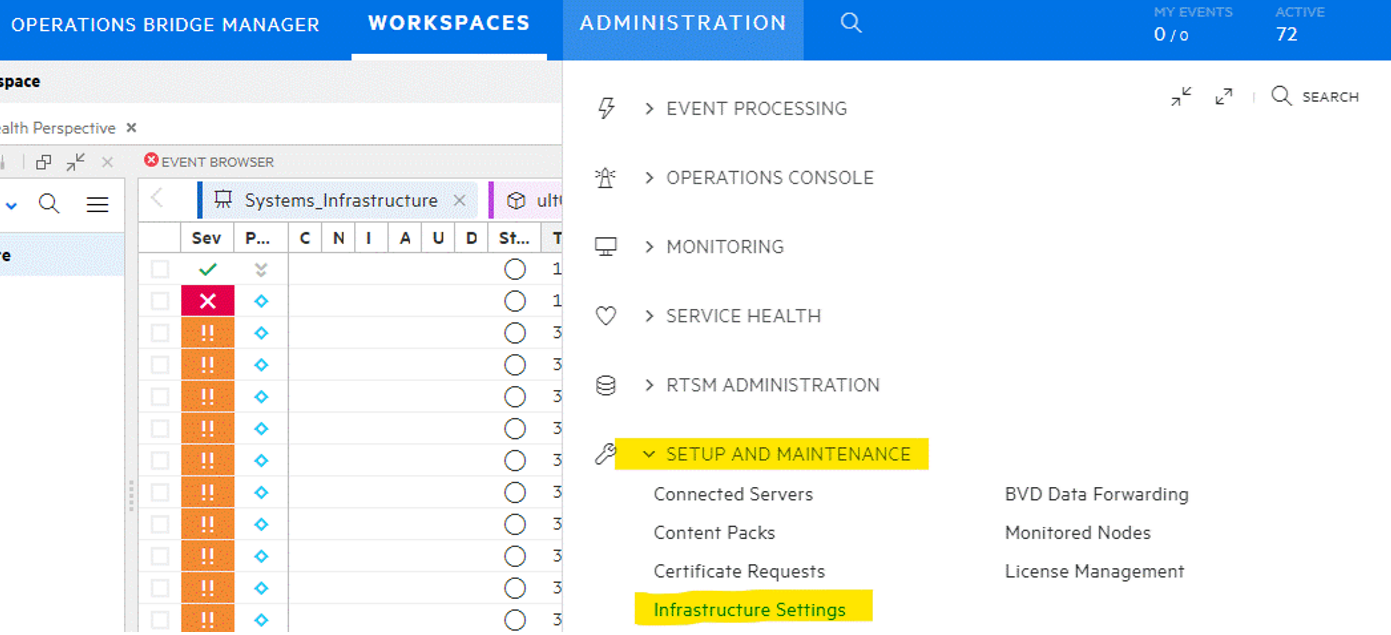Viewport: 1391px width, 635px height.
Task: Click the grey double-chevron priority icon
Action: tap(261, 269)
